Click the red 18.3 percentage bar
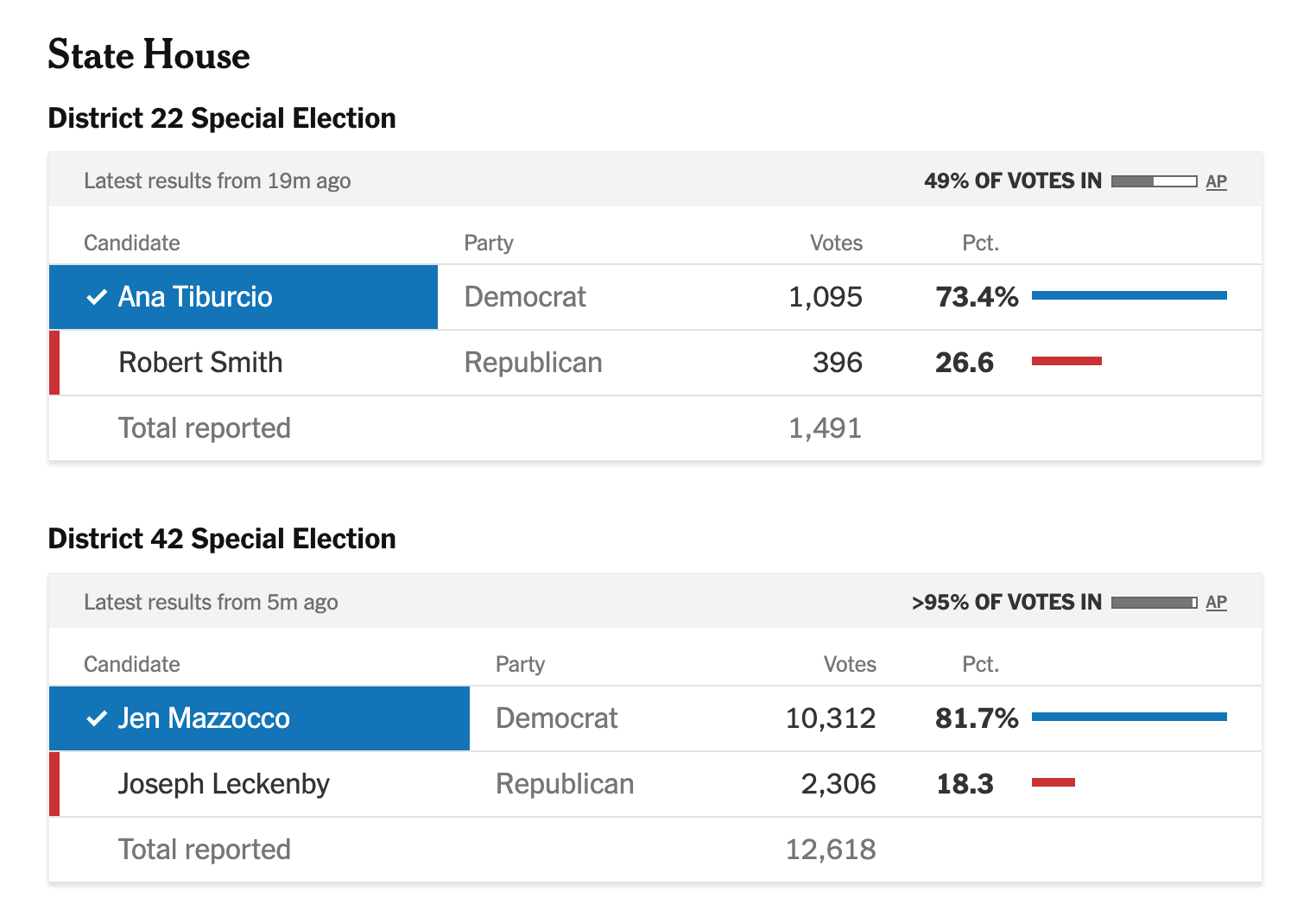 tap(1053, 782)
